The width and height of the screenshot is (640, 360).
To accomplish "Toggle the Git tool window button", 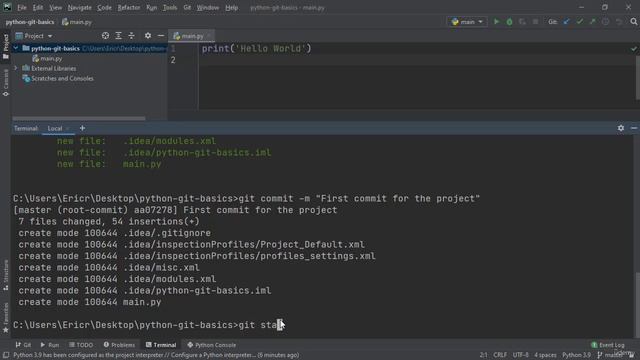I will coord(23,345).
